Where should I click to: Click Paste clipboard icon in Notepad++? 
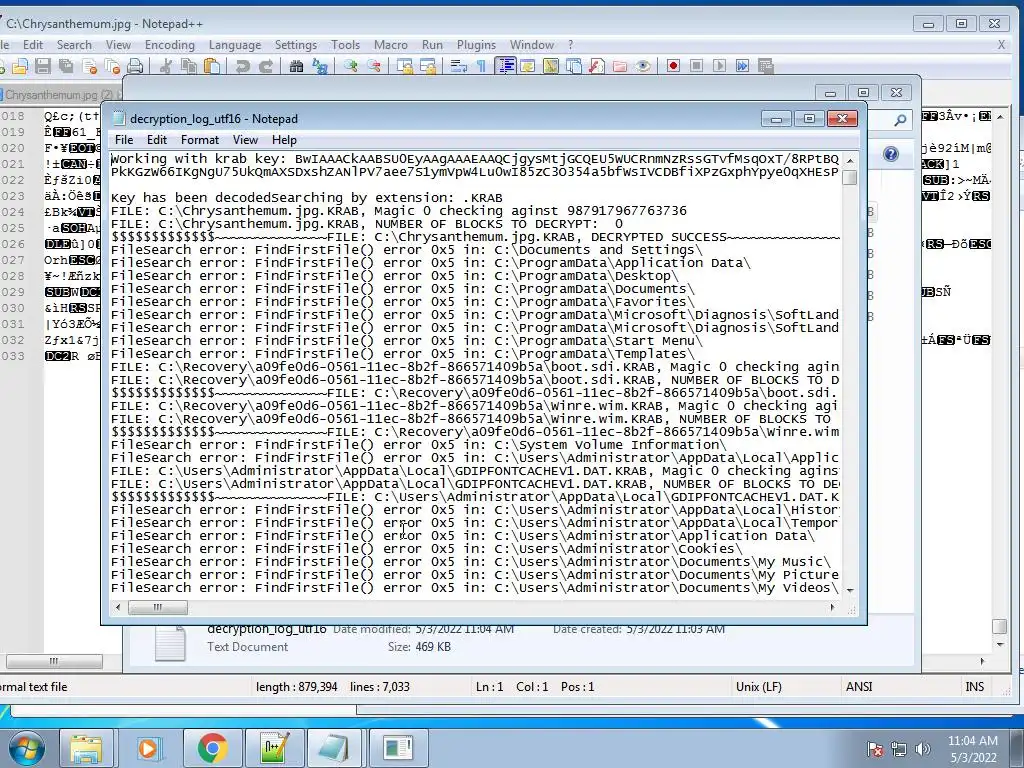212,66
